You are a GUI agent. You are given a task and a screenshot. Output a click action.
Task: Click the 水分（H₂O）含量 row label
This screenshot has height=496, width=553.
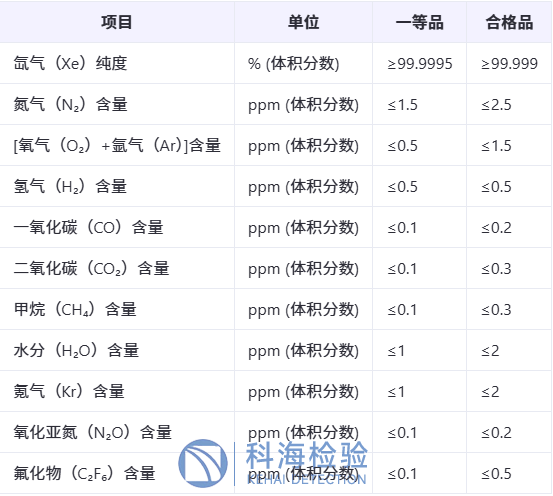tap(76, 351)
